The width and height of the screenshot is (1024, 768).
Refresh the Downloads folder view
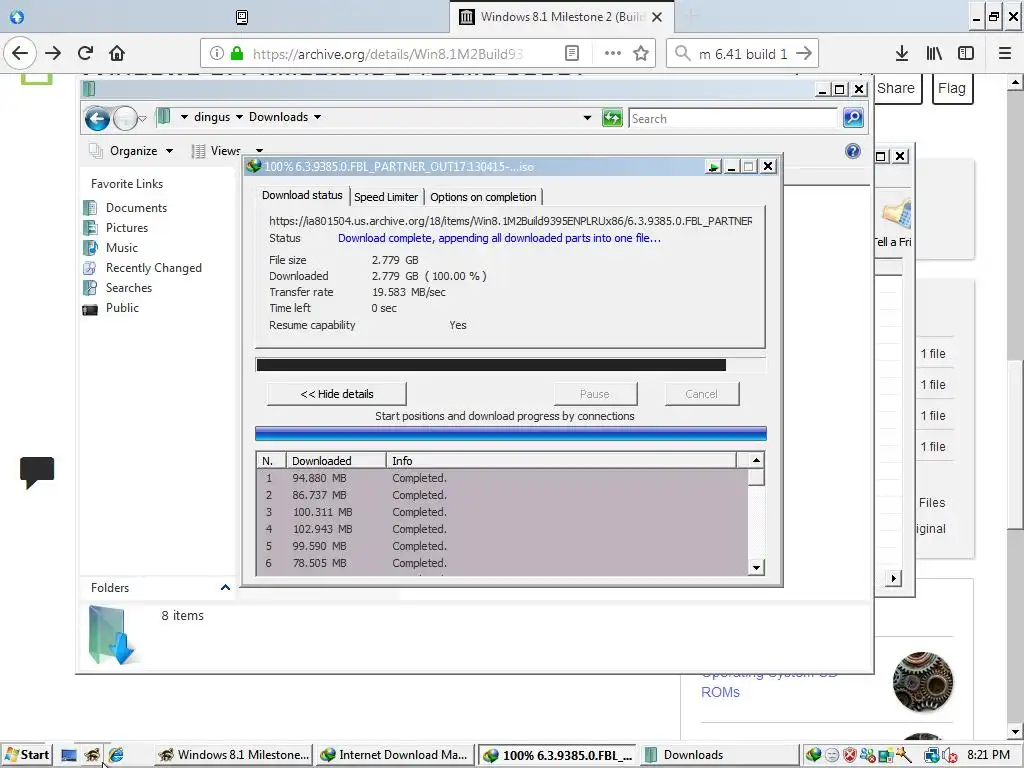(x=612, y=118)
